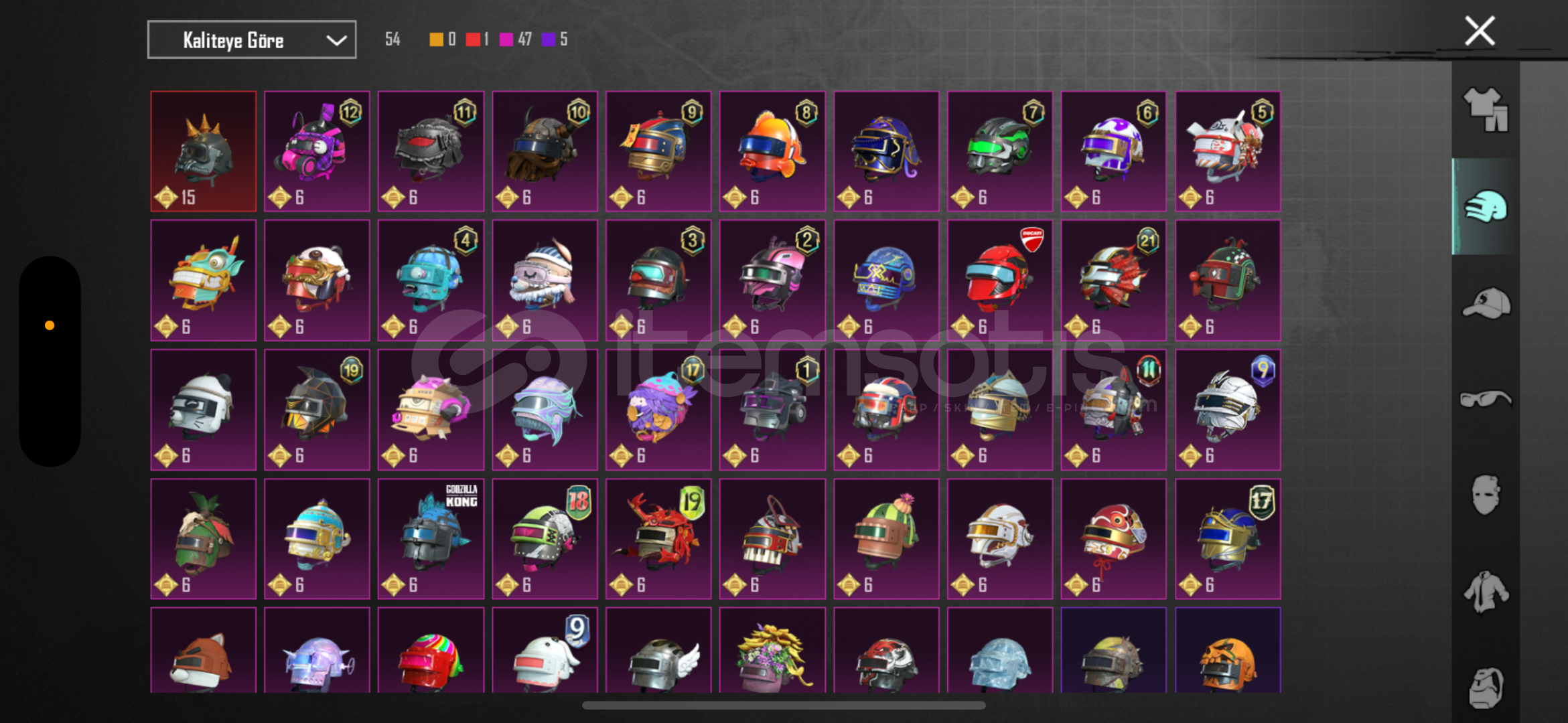This screenshot has width=1568, height=723.
Task: Click the dropdown chevron arrow
Action: (x=336, y=41)
